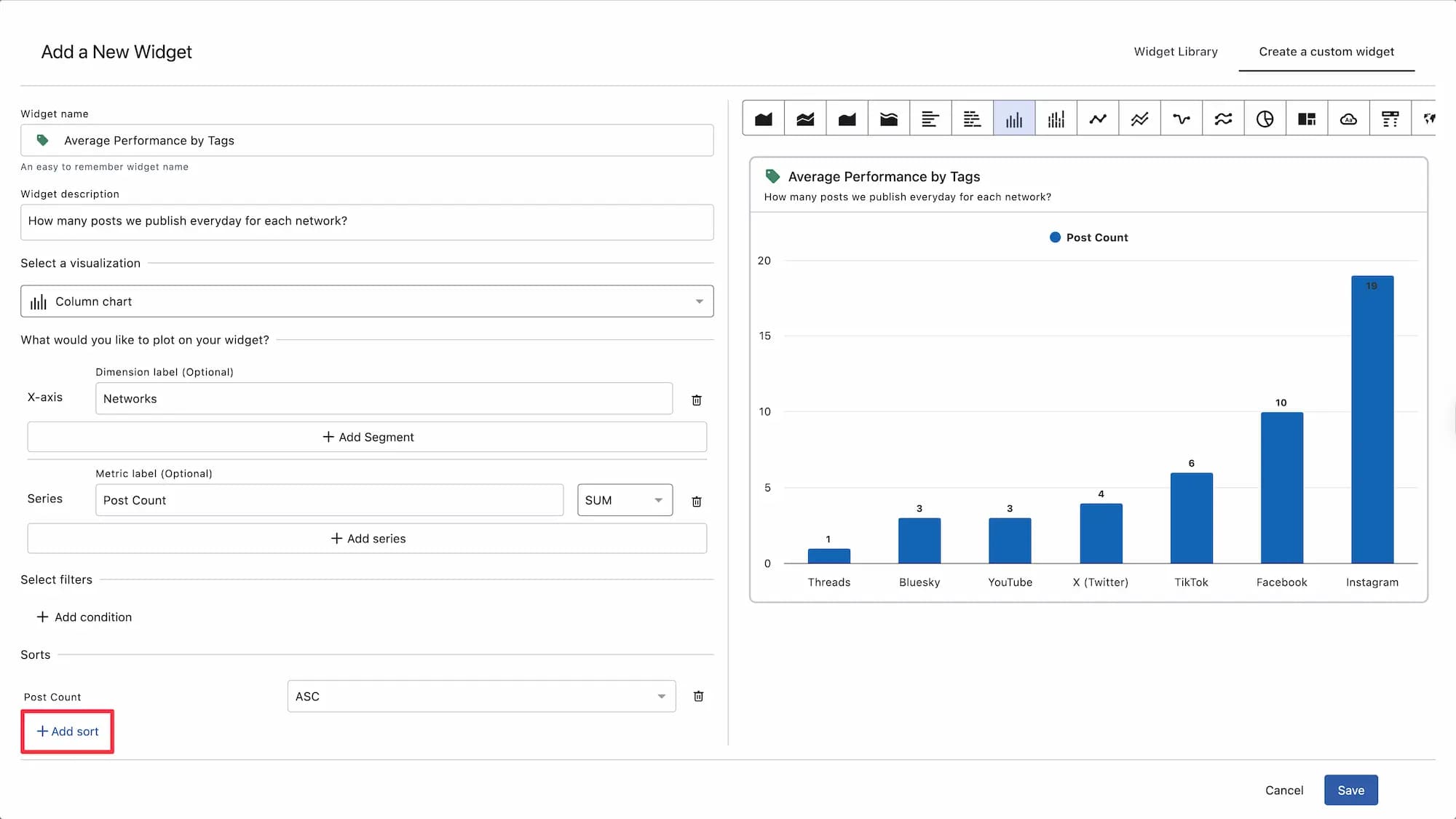The height and width of the screenshot is (819, 1456).
Task: Click the Instagram bar in chart
Action: click(1372, 419)
